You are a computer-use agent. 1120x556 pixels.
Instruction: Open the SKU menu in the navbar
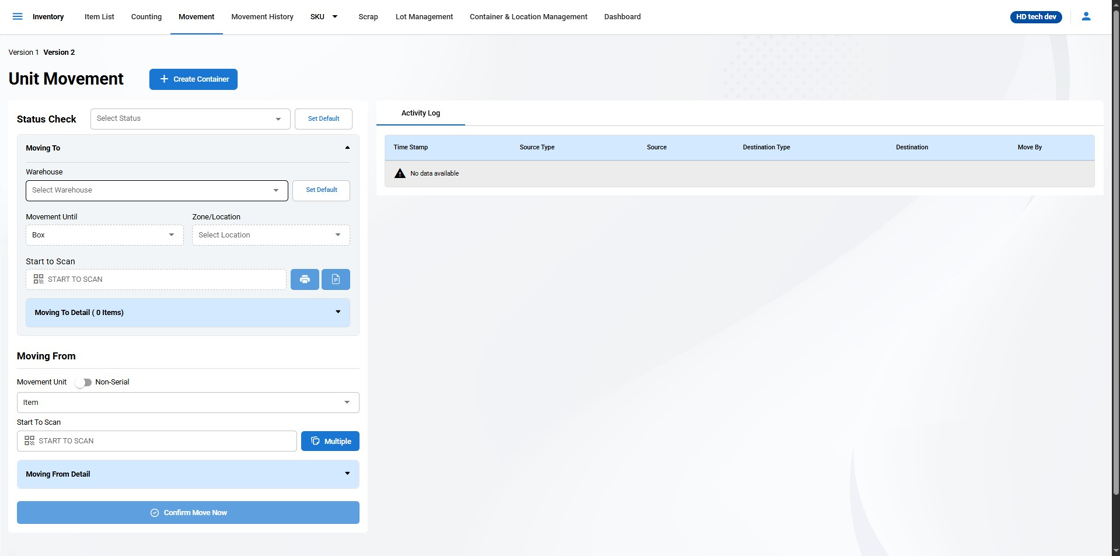point(324,17)
